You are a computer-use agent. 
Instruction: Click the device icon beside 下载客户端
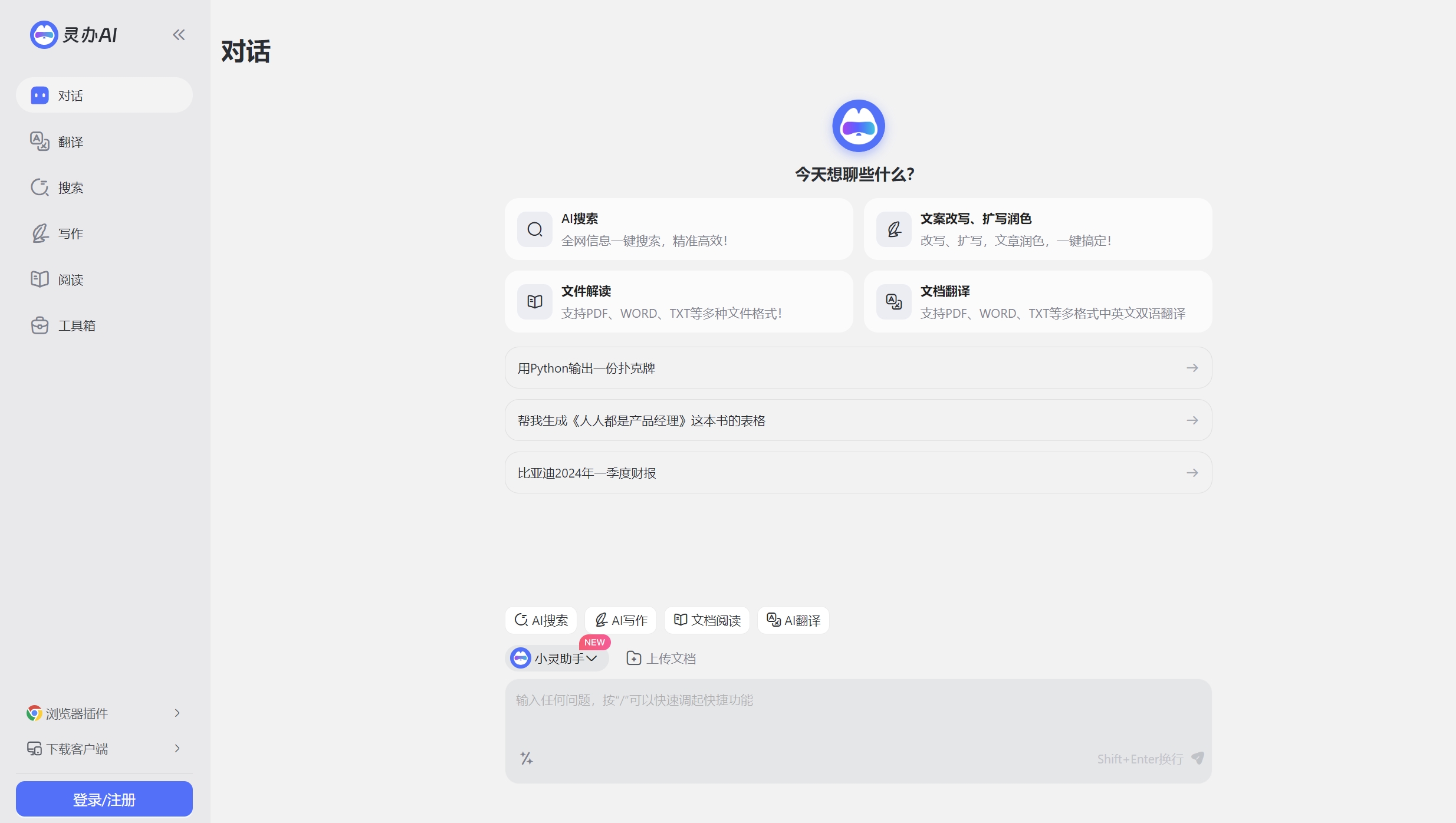tap(34, 749)
